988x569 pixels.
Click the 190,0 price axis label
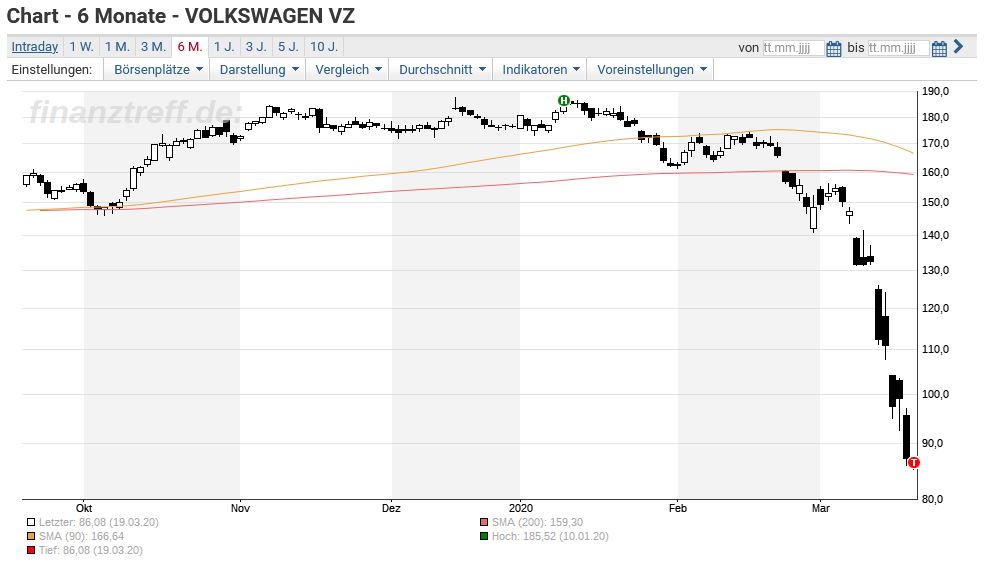point(936,91)
